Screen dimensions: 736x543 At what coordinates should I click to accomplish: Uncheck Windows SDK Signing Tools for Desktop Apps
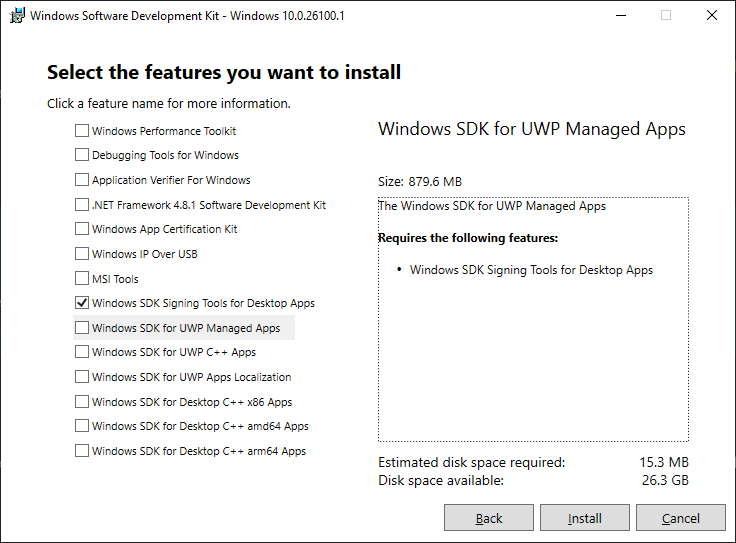82,303
